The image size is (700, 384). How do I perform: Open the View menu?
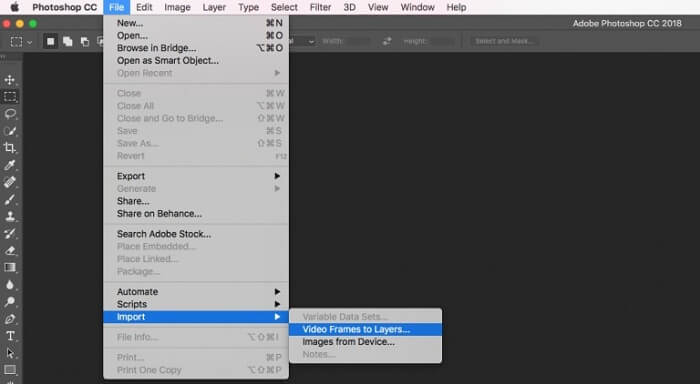coord(378,7)
